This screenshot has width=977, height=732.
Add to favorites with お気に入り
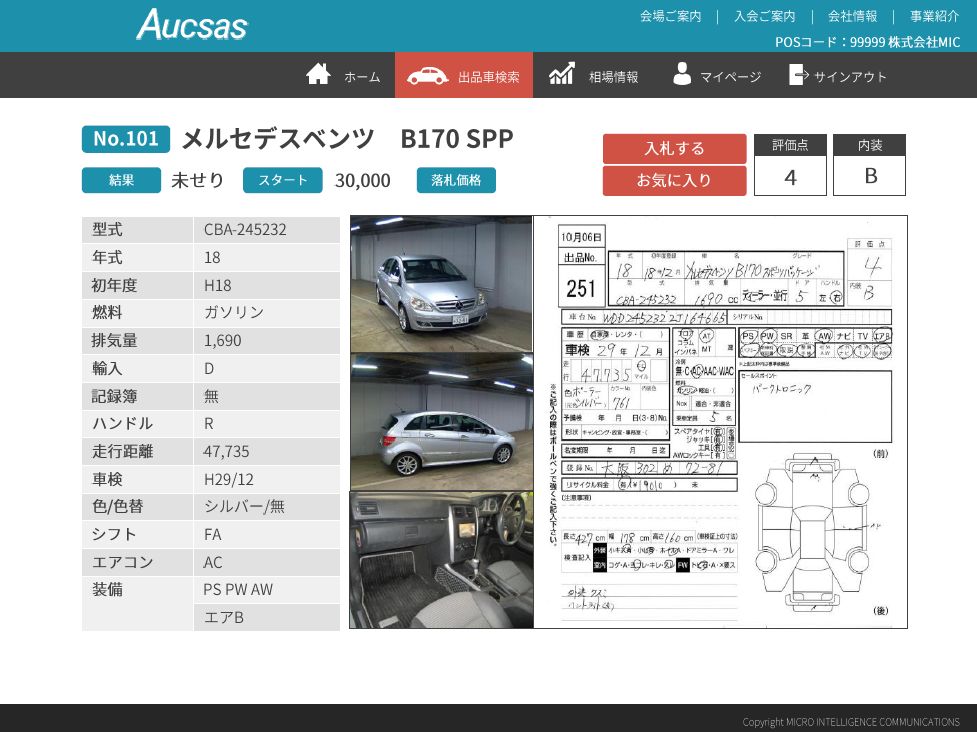click(x=674, y=181)
